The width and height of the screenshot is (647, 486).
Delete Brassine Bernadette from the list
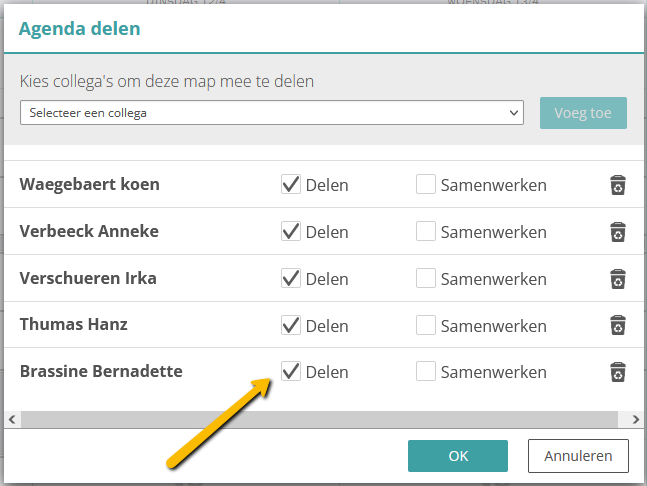[x=618, y=372]
